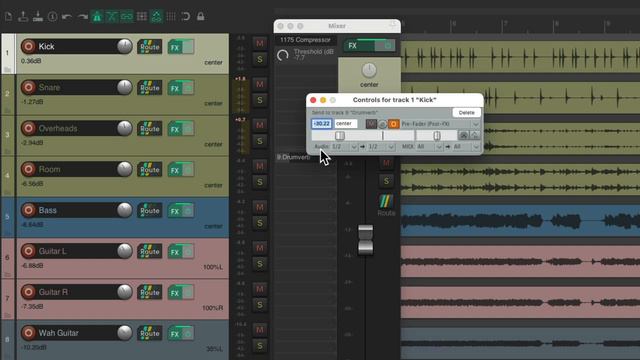Open the Pre-Fader (Post-FX) send mode dropdown
Image resolution: width=640 pixels, height=360 pixels.
[440, 124]
